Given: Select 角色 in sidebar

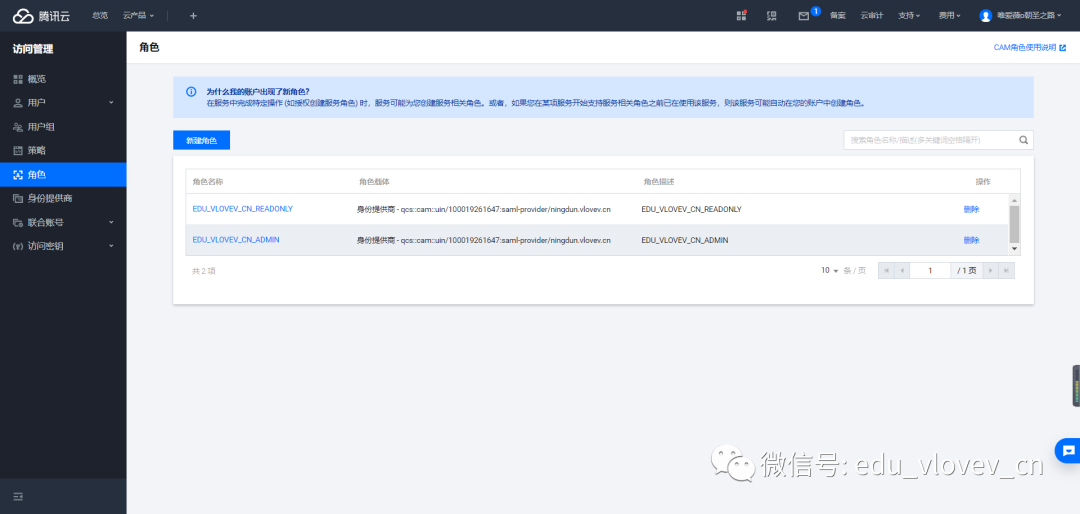Looking at the screenshot, I should click(63, 174).
